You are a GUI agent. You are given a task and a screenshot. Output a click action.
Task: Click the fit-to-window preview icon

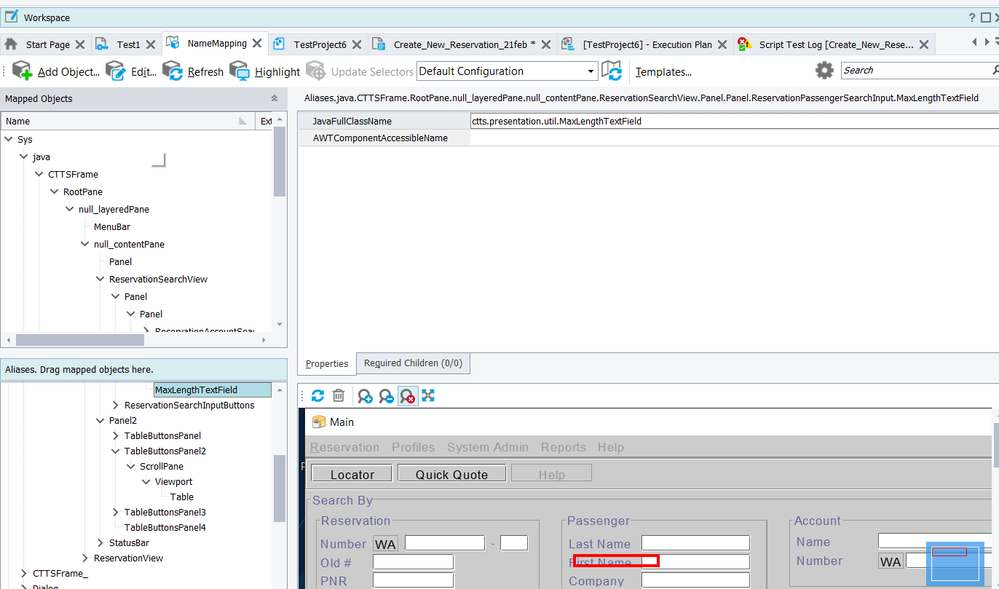pos(428,396)
